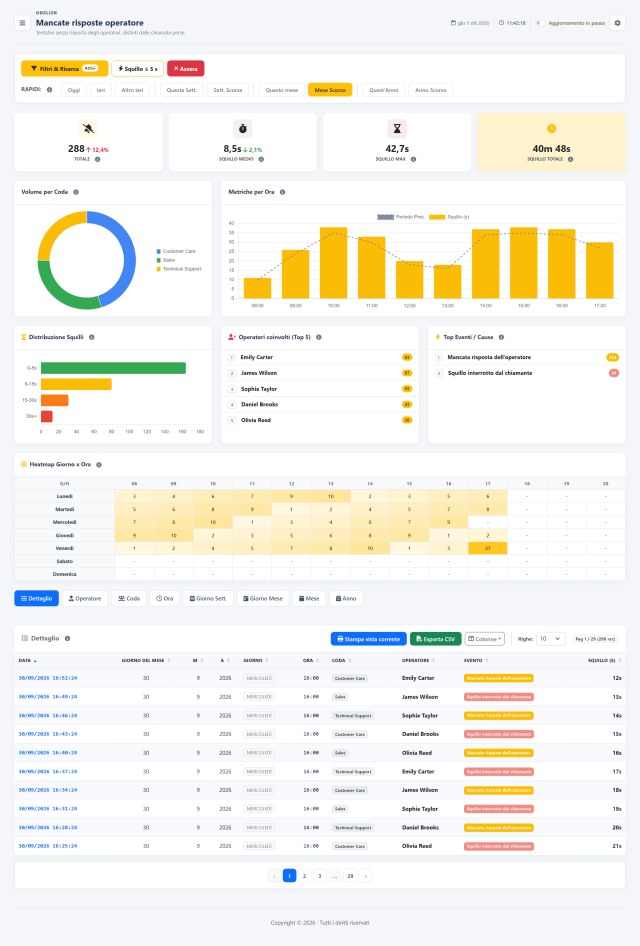
Task: Sort table by GIORNO DEL MESE column
Action: [x=146, y=661]
